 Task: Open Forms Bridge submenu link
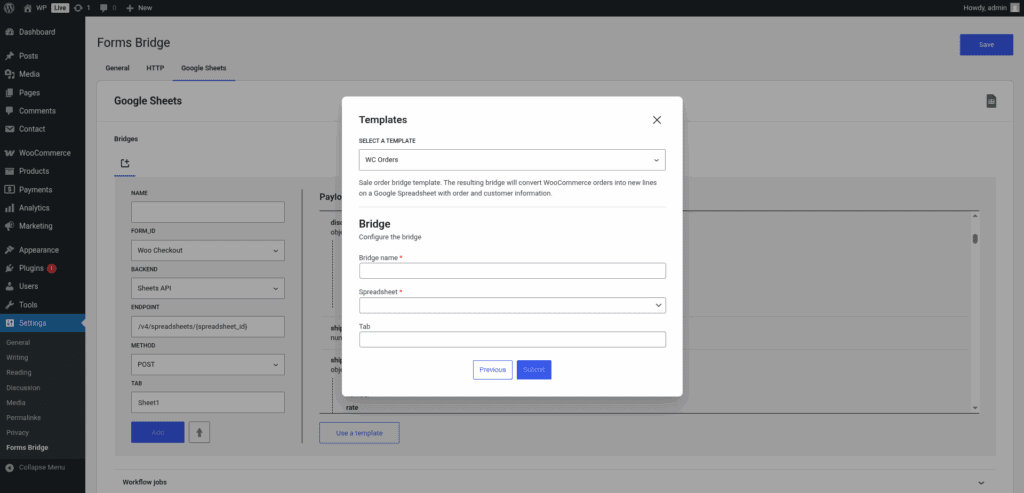point(27,447)
